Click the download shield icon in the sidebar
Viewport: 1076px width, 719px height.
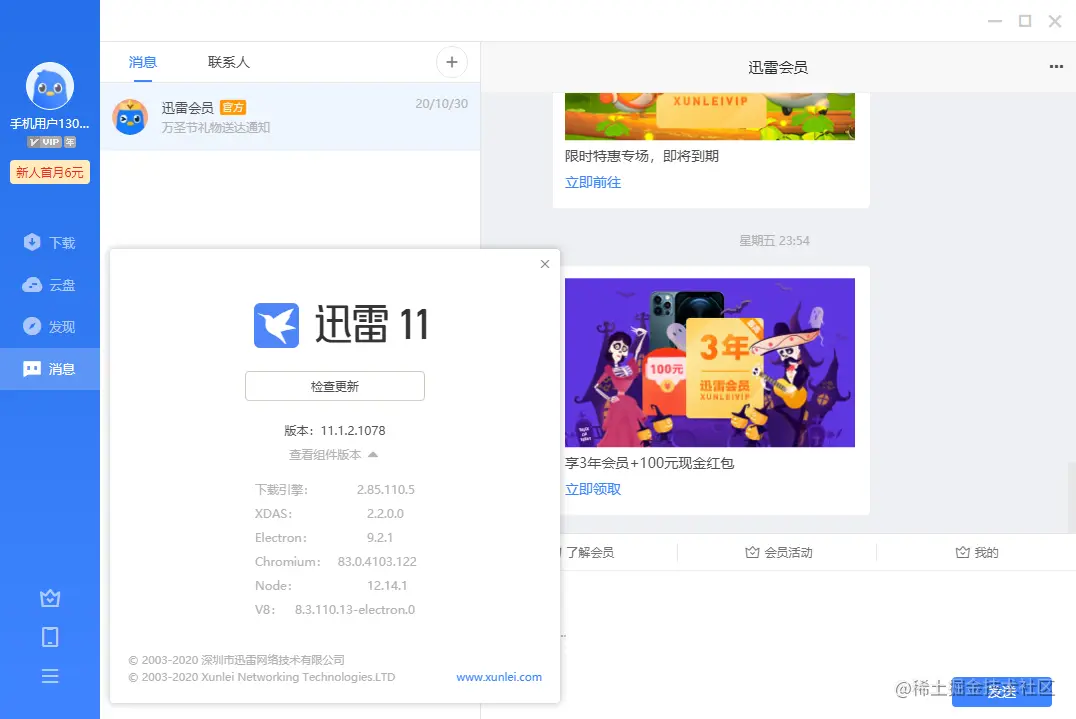click(32, 242)
